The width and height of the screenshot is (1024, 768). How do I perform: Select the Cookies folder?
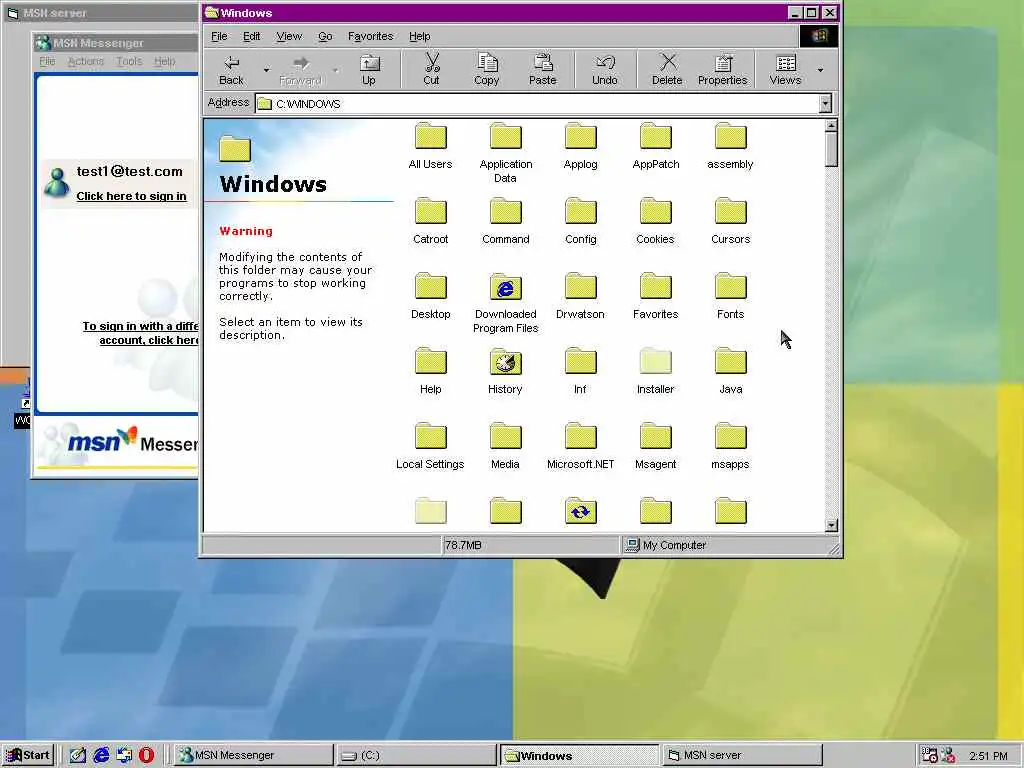point(656,221)
